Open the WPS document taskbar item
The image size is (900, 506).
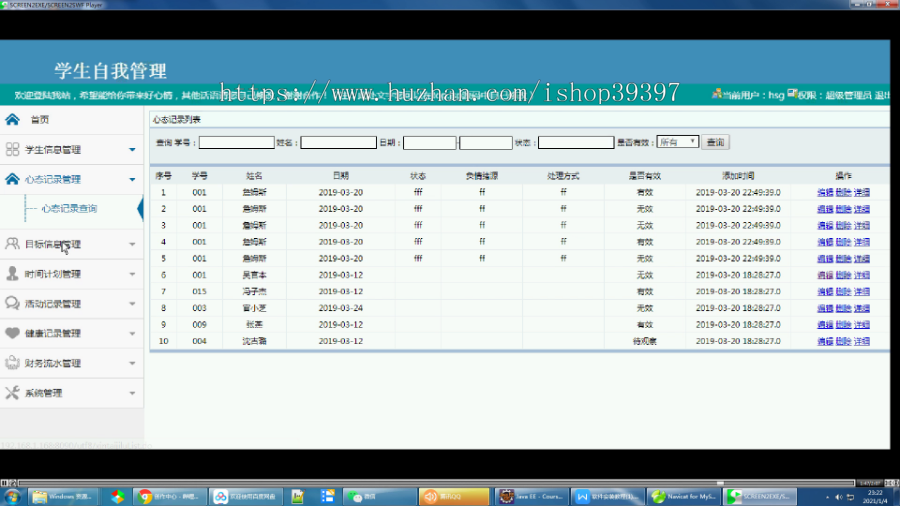tap(608, 497)
